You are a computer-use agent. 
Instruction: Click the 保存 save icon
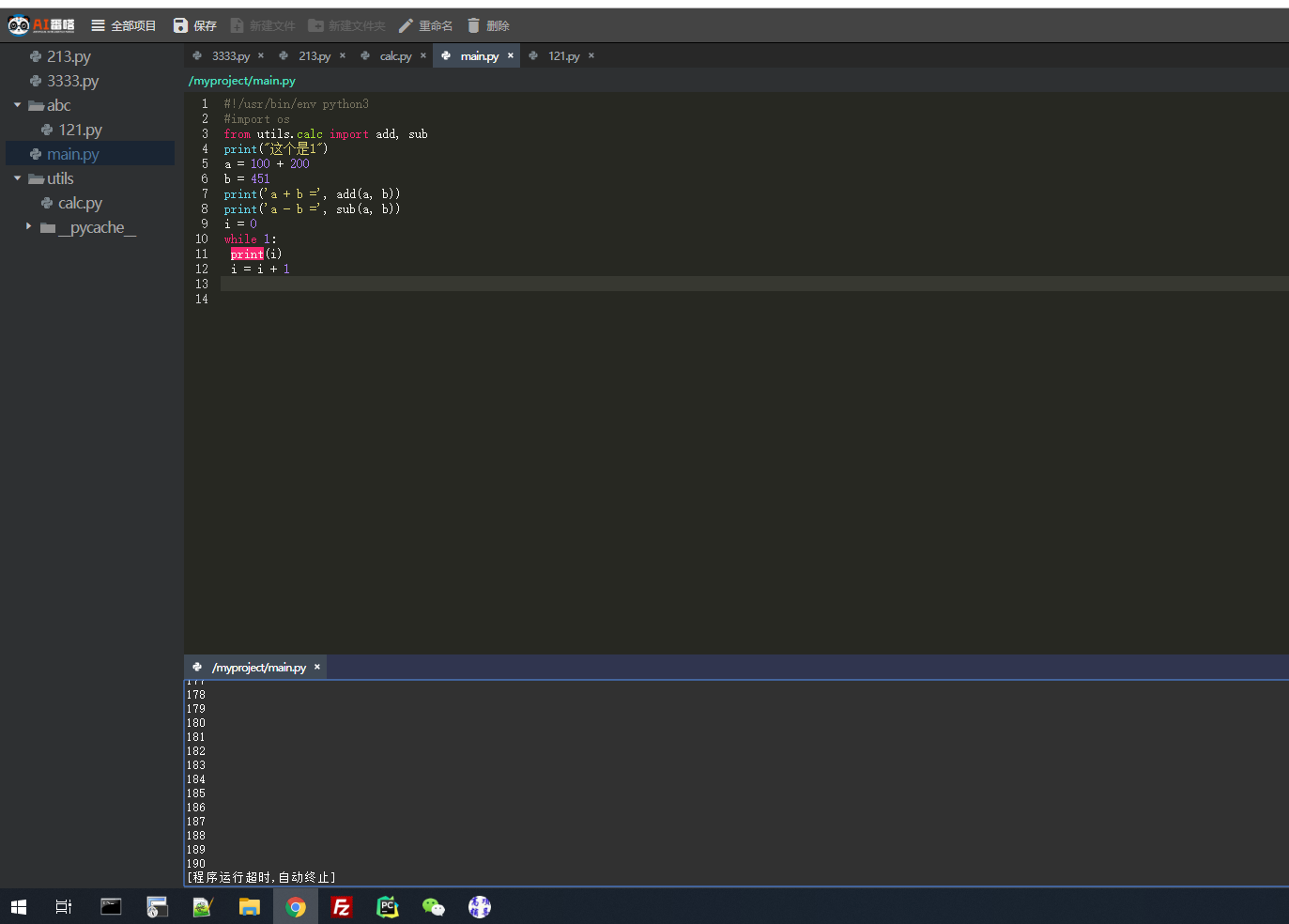coord(179,24)
